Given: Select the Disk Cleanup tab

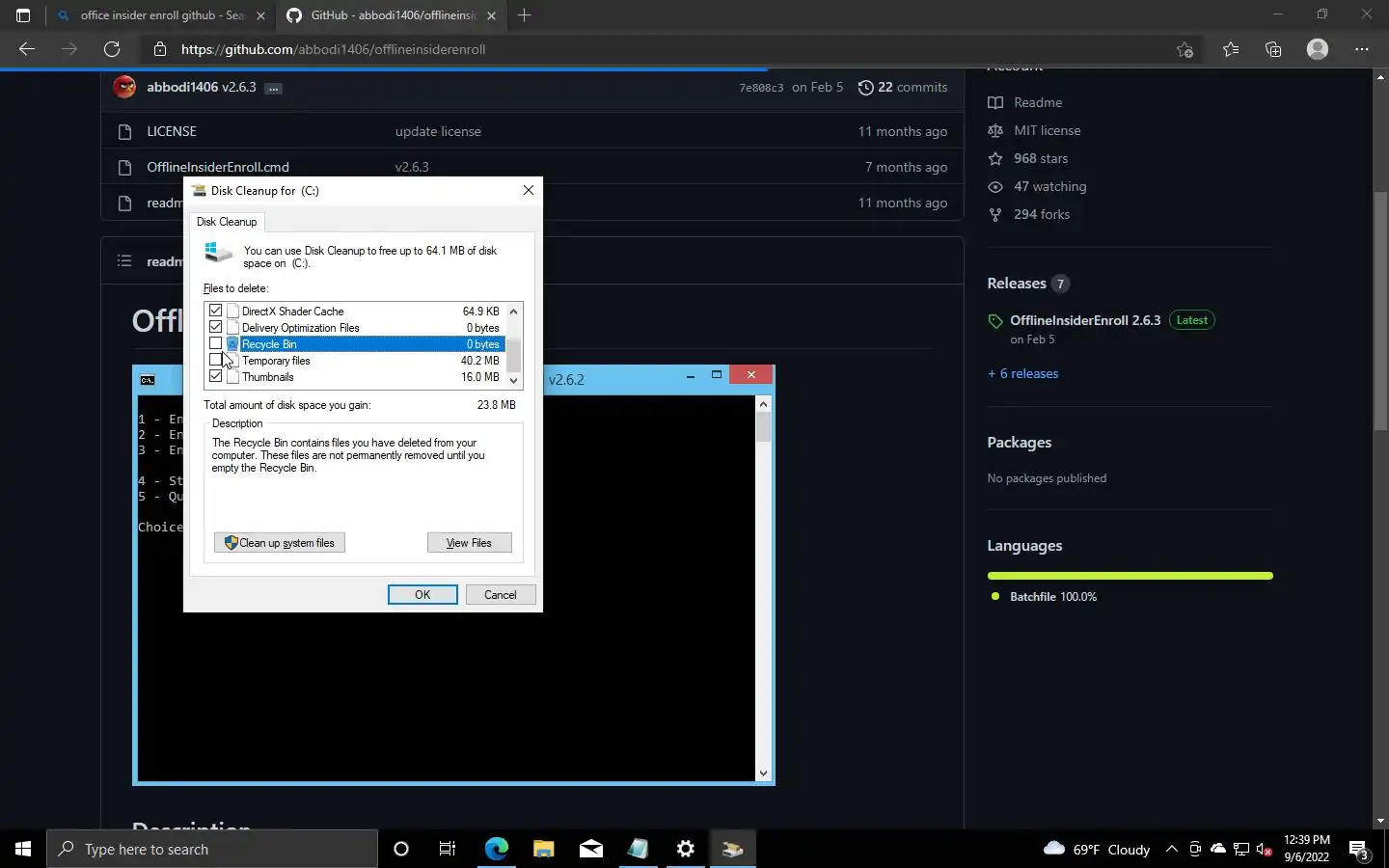Looking at the screenshot, I should click(227, 222).
